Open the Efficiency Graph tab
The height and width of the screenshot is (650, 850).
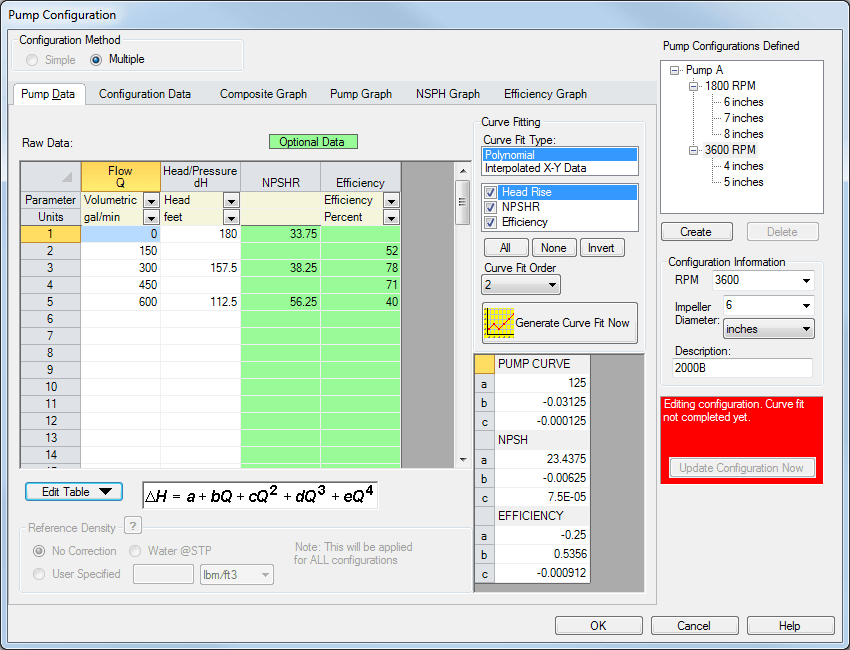545,94
